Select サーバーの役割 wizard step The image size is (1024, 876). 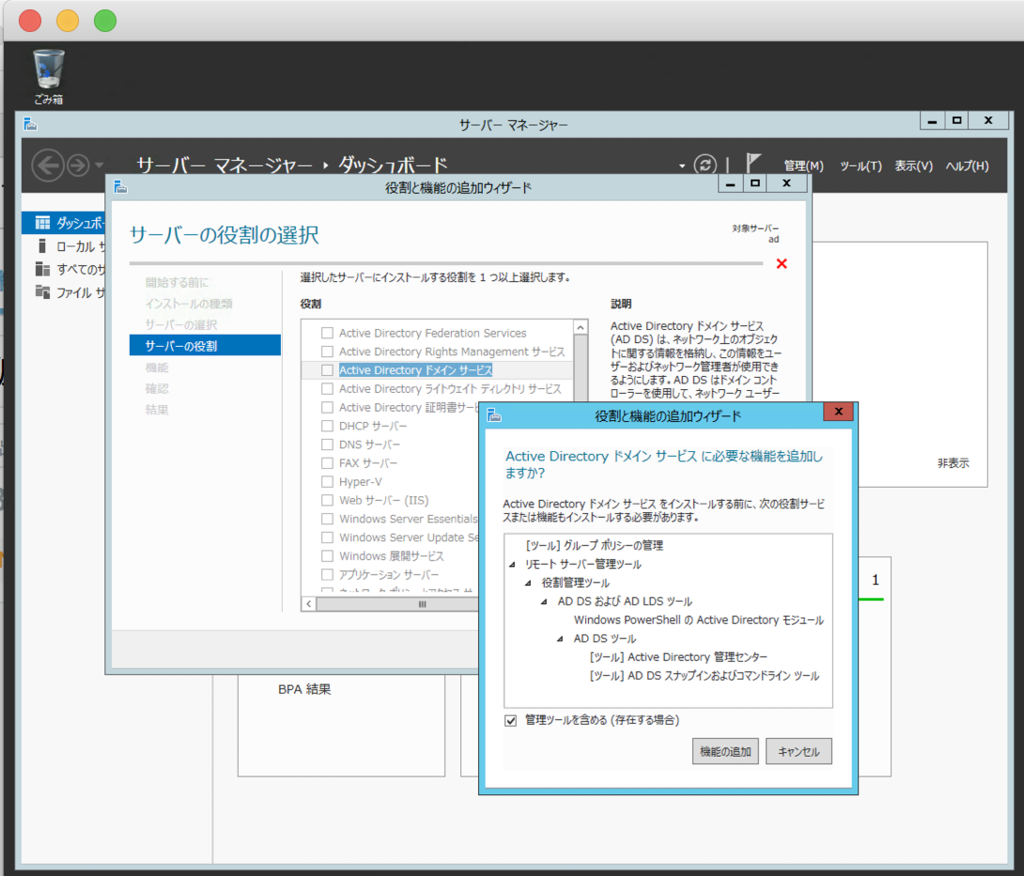click(x=205, y=346)
